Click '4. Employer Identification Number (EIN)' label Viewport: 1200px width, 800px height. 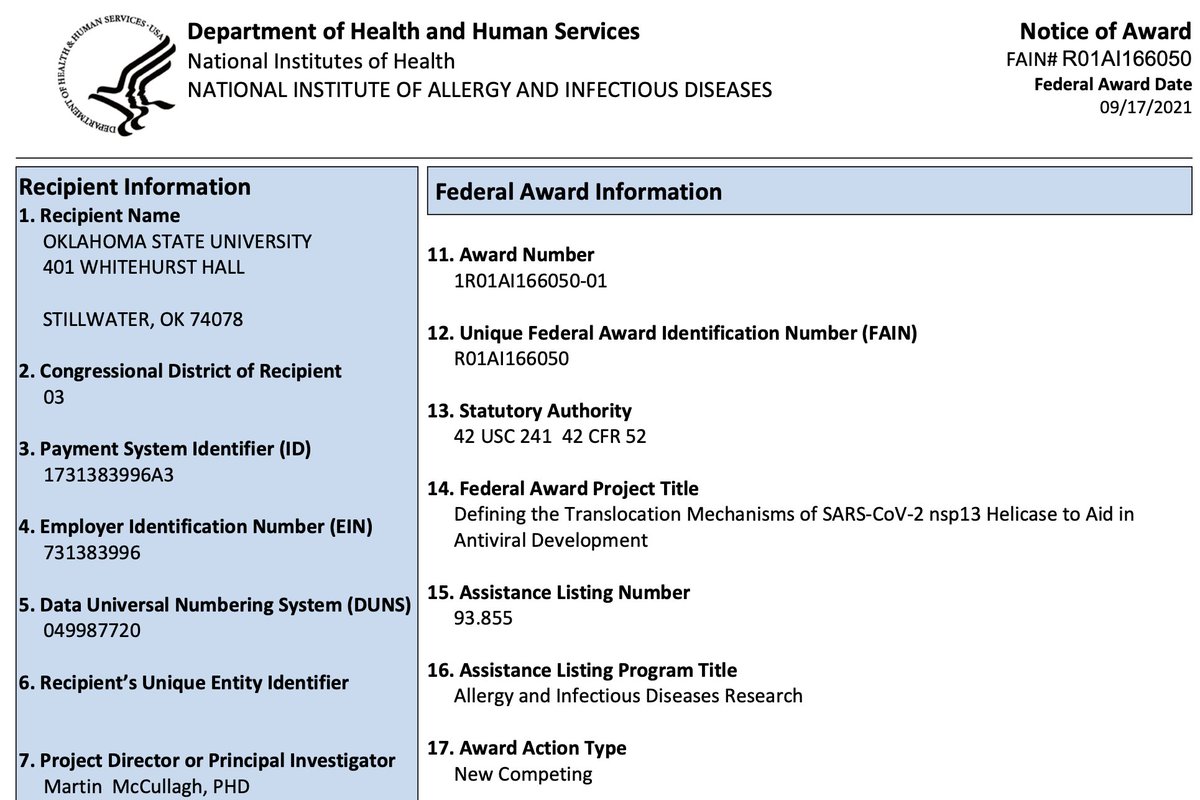click(x=196, y=527)
